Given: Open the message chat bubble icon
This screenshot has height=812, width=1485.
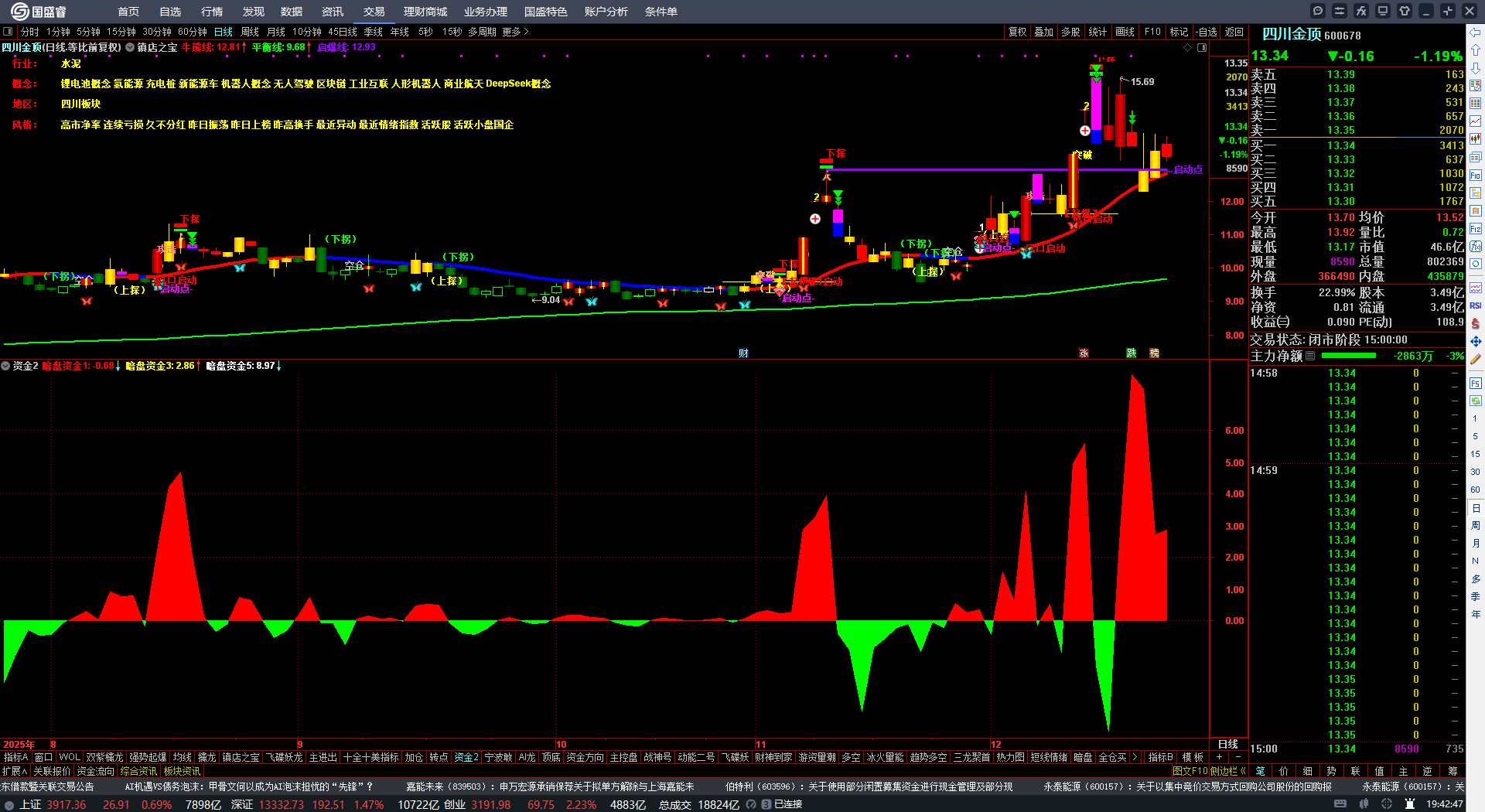Looking at the screenshot, I should [x=1318, y=11].
